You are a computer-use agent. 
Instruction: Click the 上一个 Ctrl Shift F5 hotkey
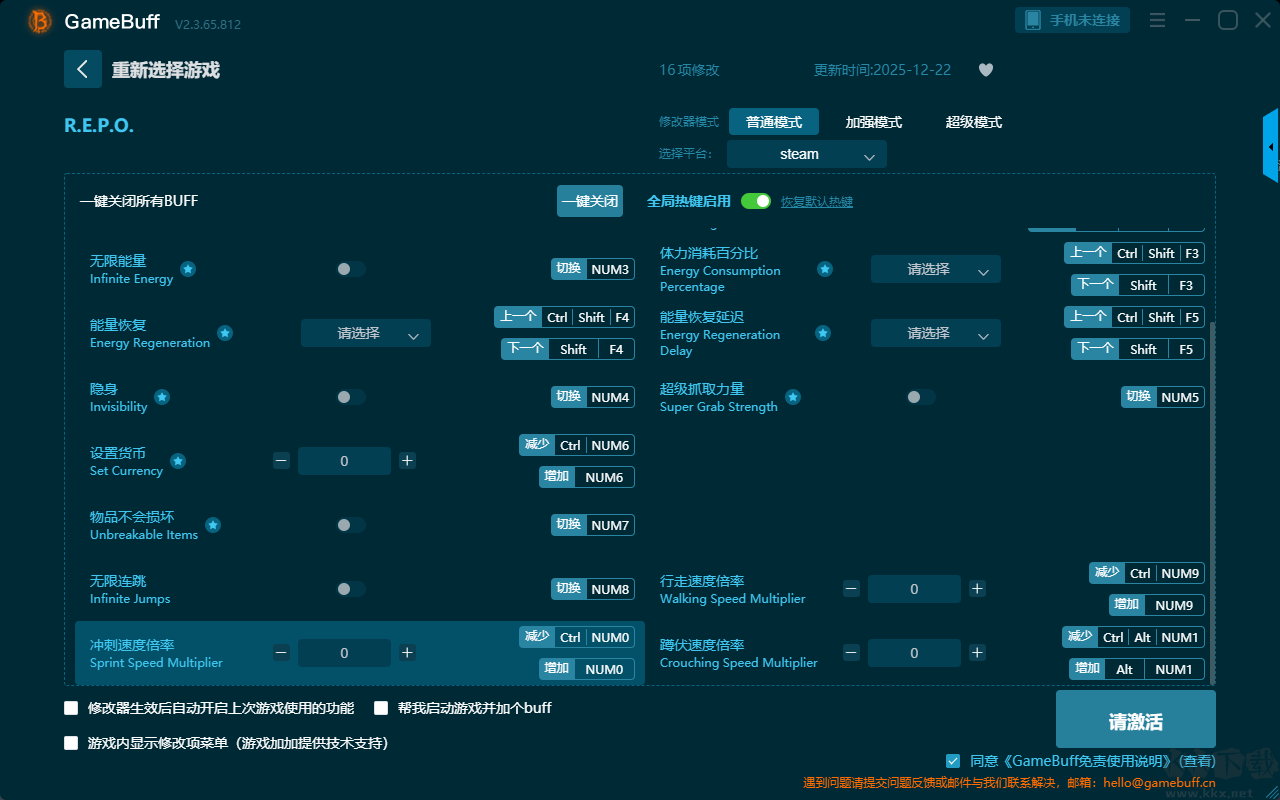click(1134, 317)
